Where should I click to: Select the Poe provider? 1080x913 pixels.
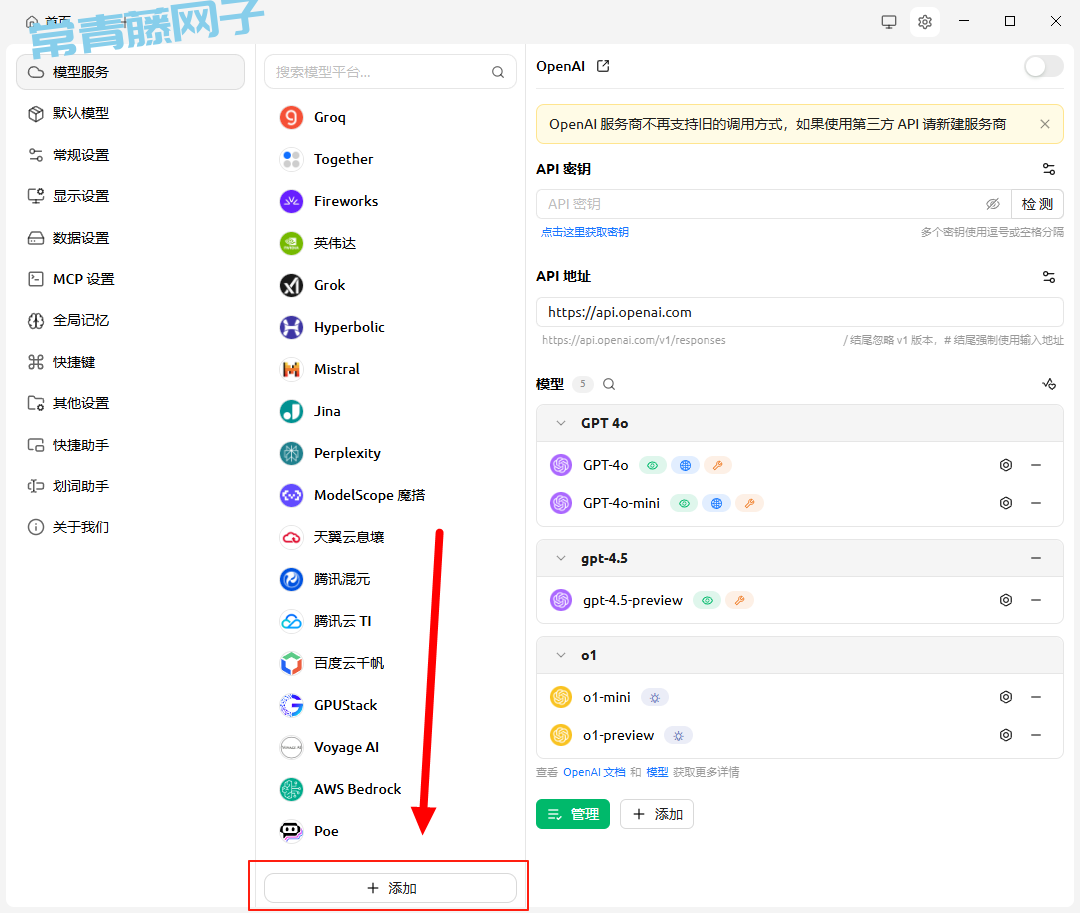click(391, 832)
